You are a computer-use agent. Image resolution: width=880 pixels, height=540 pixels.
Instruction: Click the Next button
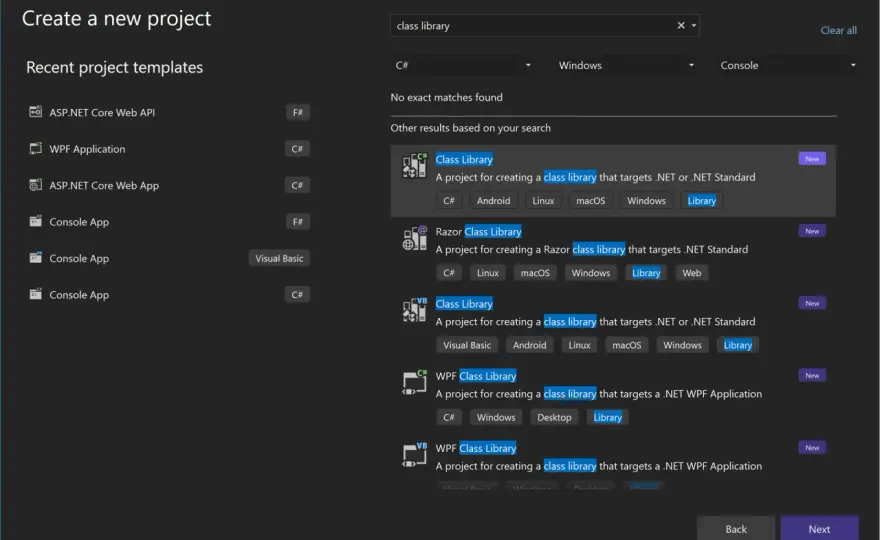coord(819,529)
